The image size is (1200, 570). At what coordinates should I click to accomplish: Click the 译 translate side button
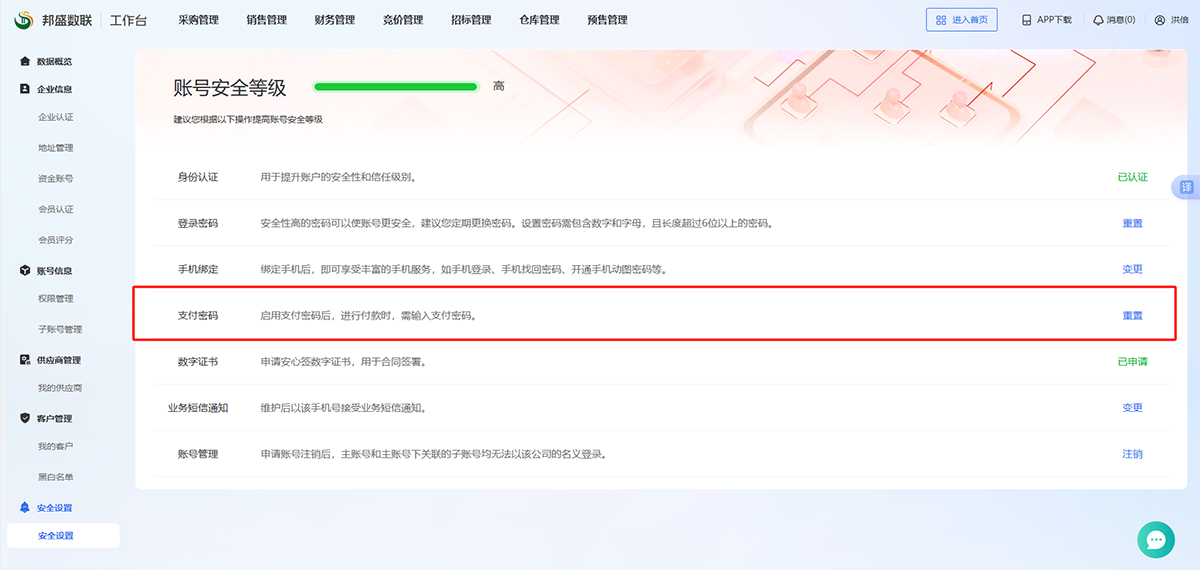pyautogui.click(x=1186, y=187)
